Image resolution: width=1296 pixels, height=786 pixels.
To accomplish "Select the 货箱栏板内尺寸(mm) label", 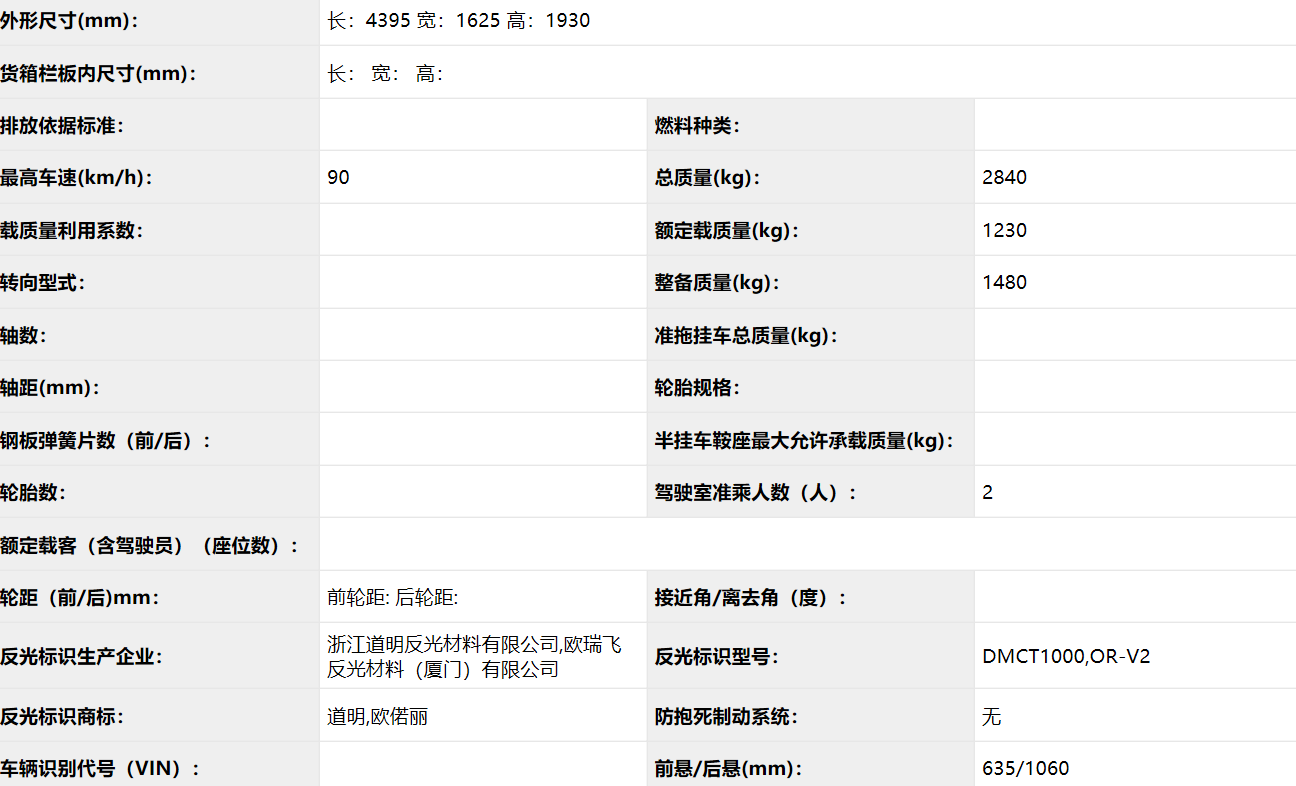I will point(98,73).
